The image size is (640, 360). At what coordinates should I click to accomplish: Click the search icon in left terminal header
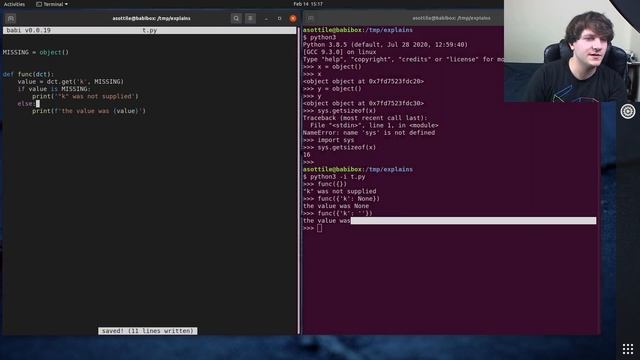pos(236,18)
